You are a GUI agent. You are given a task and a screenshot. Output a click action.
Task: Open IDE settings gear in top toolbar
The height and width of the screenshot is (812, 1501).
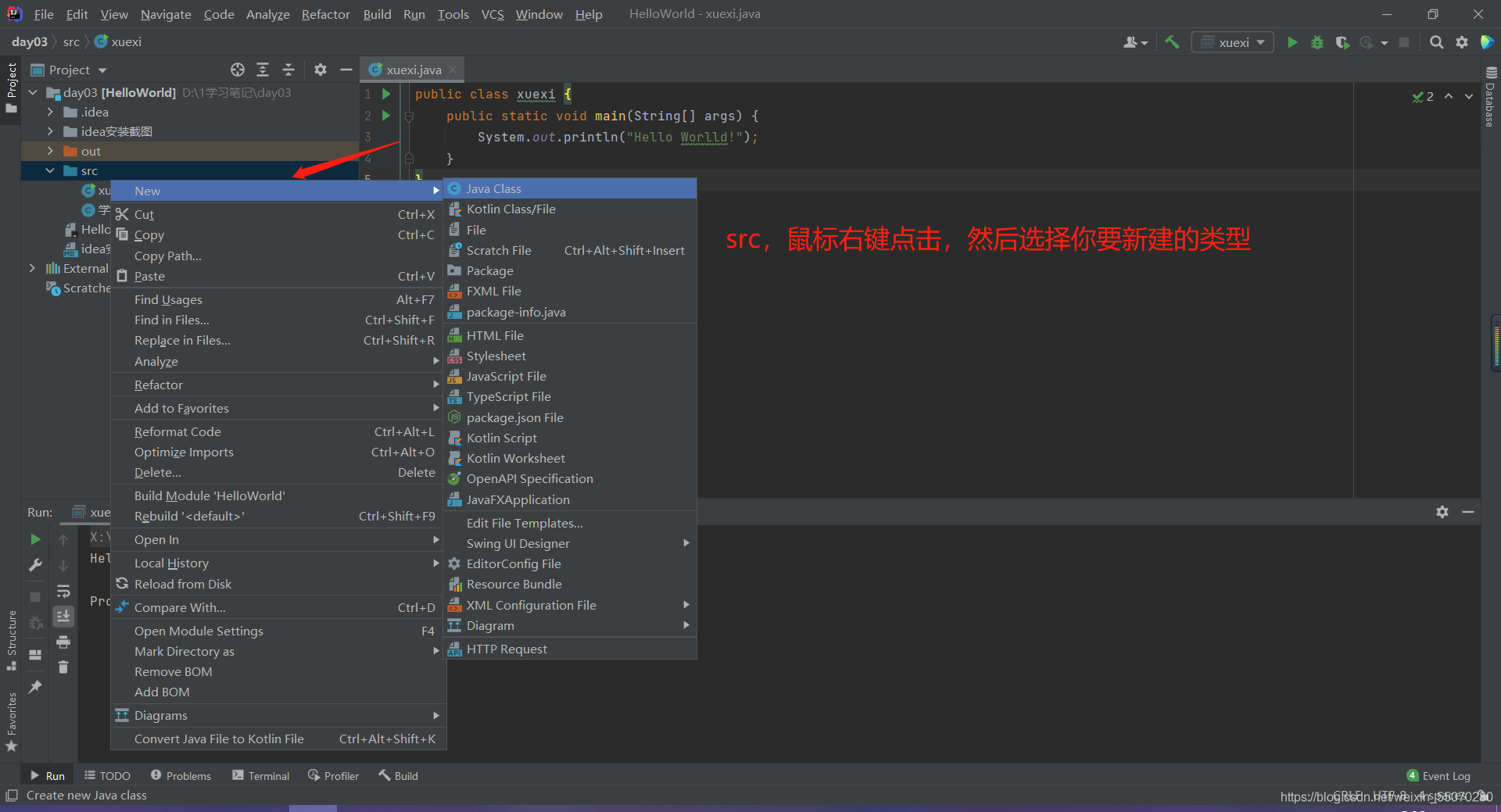pyautogui.click(x=1462, y=42)
